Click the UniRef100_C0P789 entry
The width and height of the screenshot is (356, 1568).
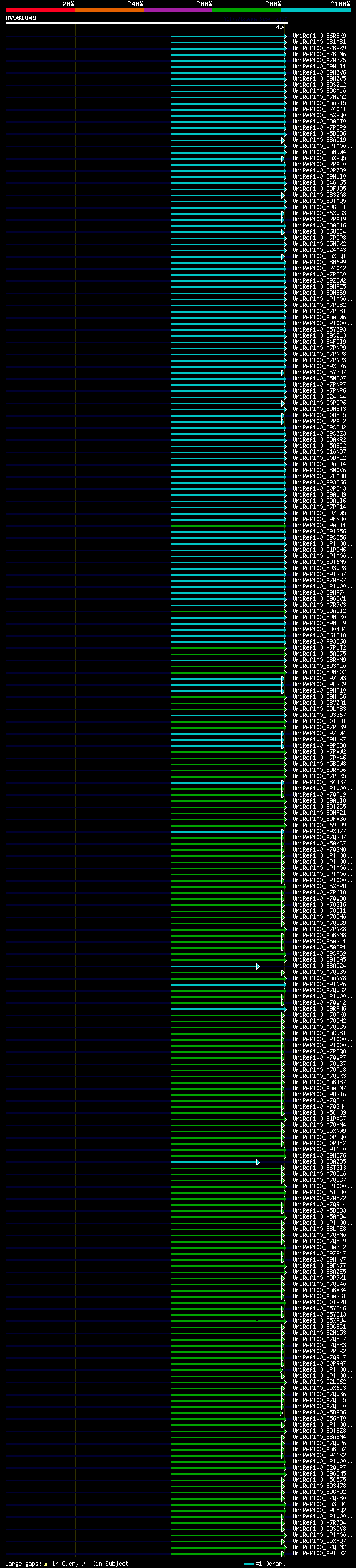(x=319, y=170)
